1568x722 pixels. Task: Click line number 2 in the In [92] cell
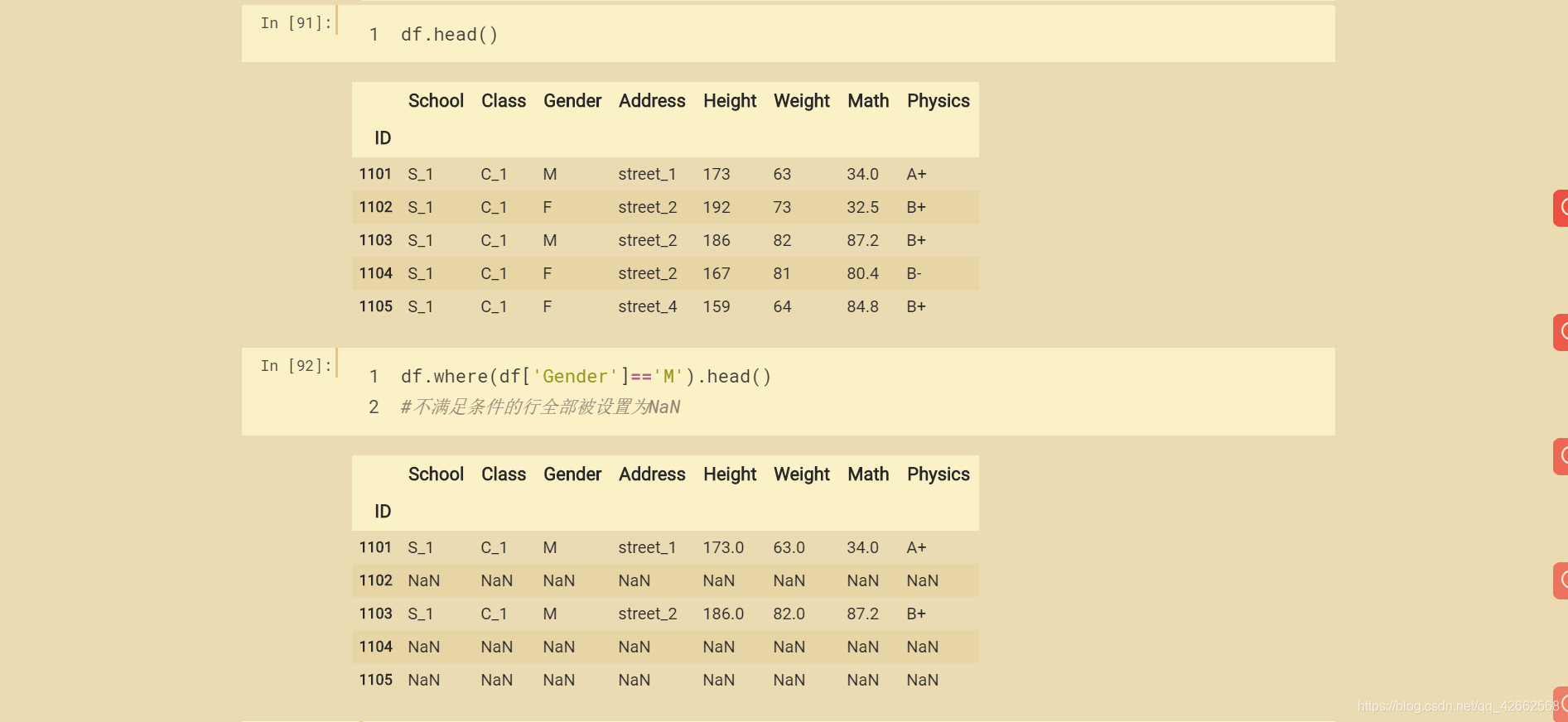point(374,407)
